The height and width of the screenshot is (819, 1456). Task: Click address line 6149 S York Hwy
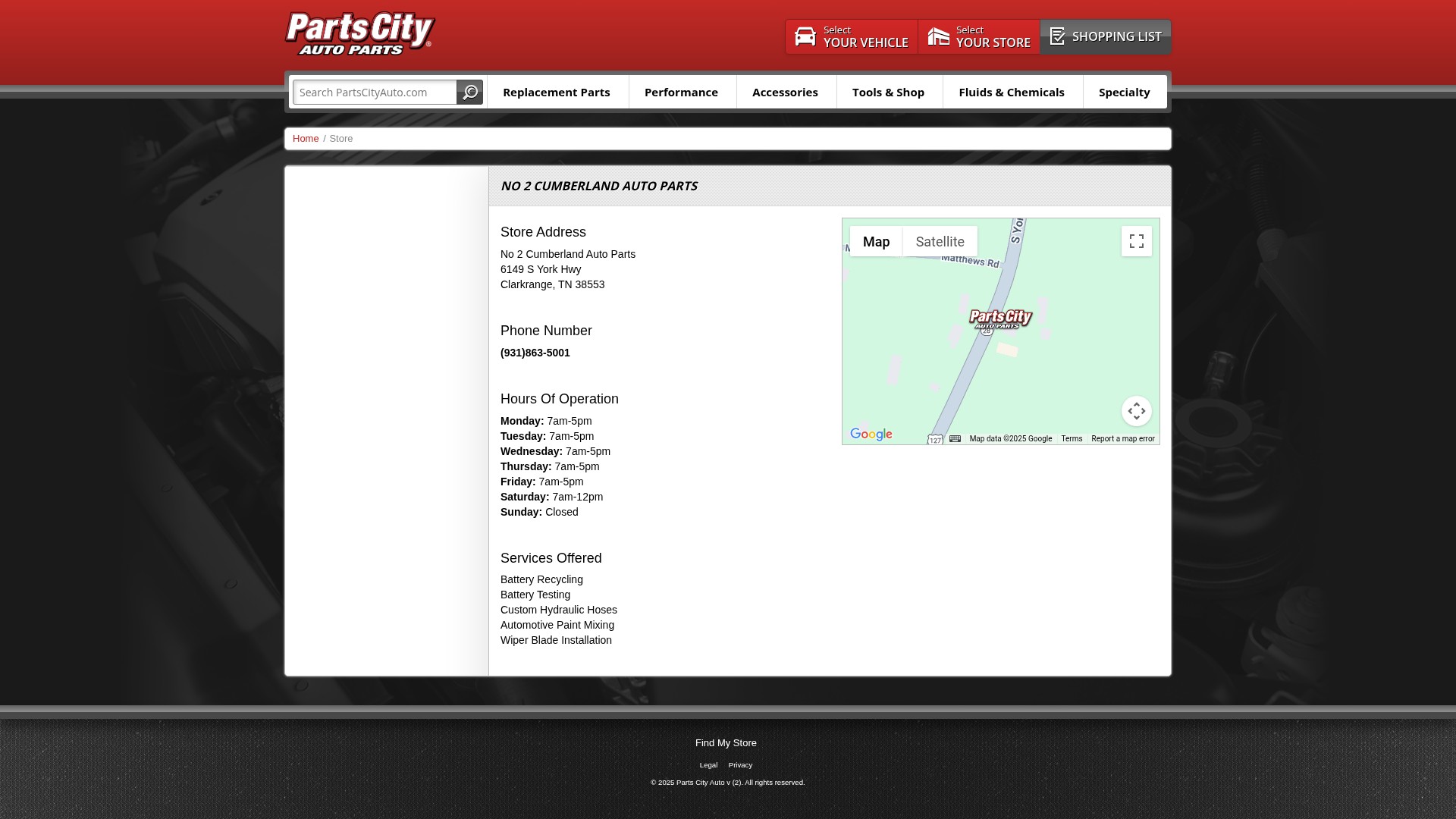tap(541, 269)
